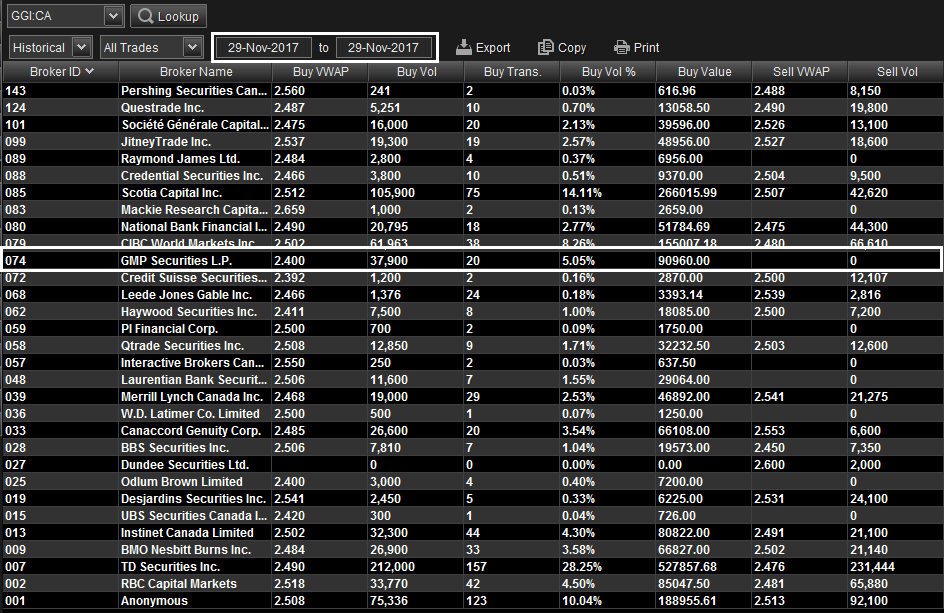Click the Export download icon
Viewport: 944px width, 613px height.
[464, 48]
